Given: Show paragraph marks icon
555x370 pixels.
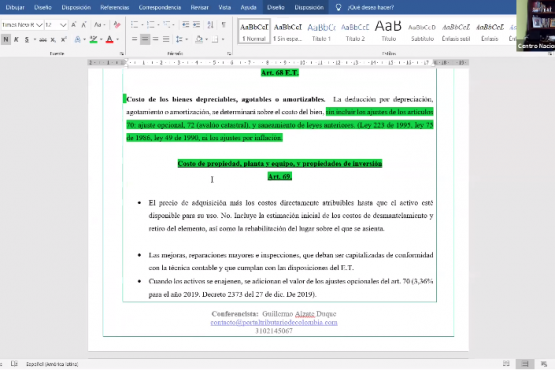Looking at the screenshot, I should pos(223,24).
